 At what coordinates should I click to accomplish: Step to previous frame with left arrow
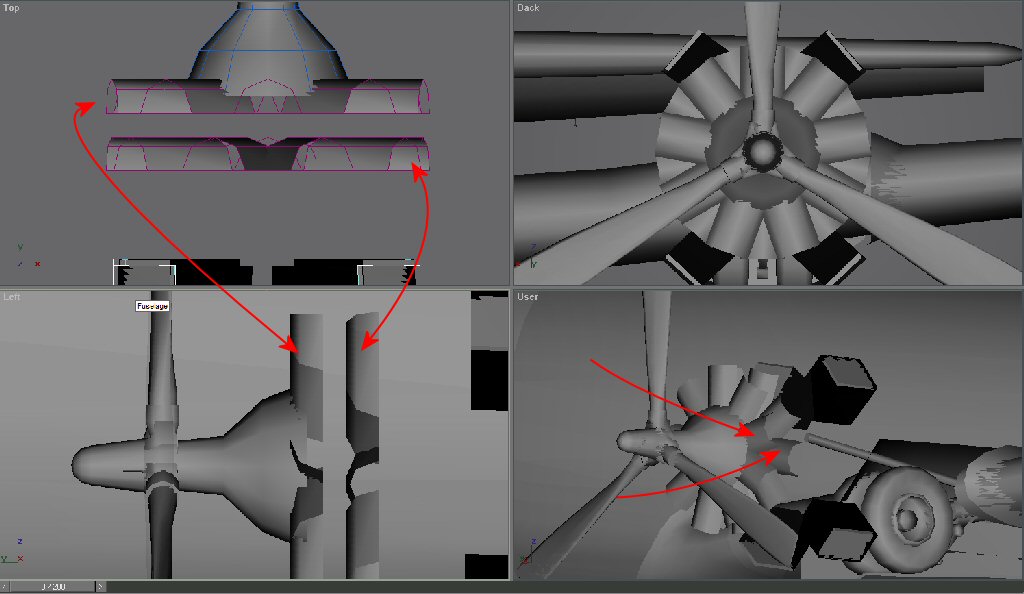[x=5, y=587]
